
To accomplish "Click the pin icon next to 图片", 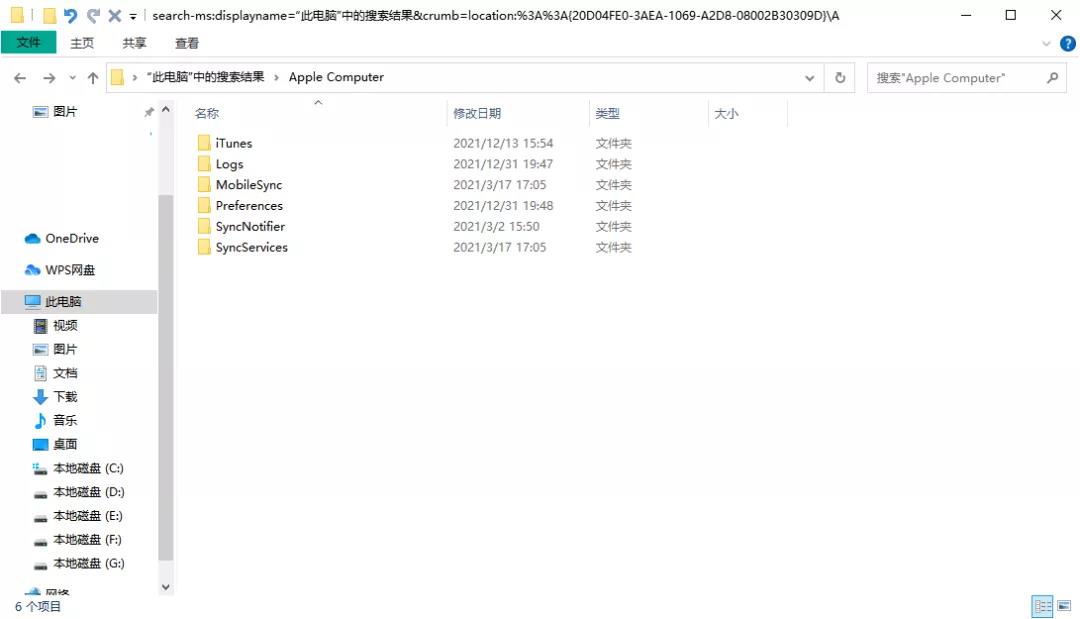I will point(148,111).
